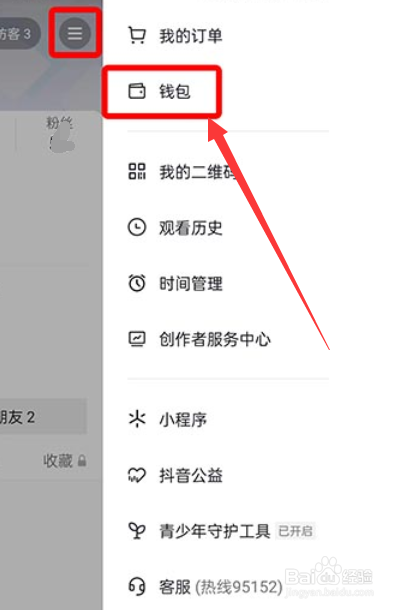Image resolution: width=402 pixels, height=610 pixels.
Task: Tap the mini program star icon
Action: click(137, 419)
